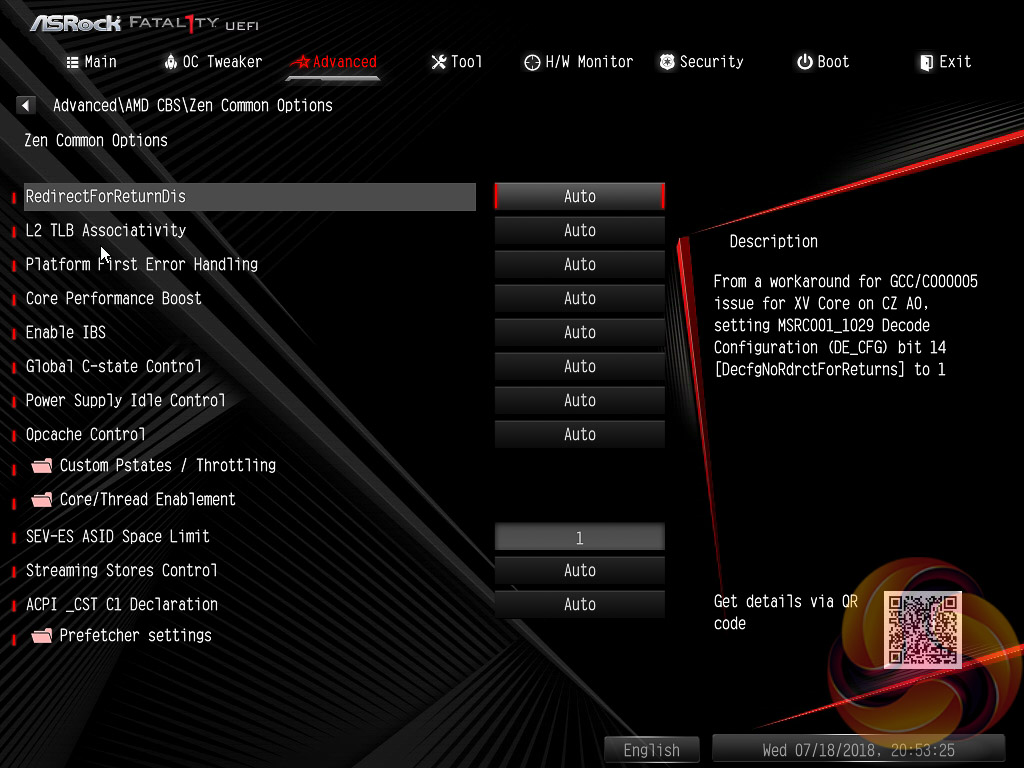Click the English language button
Viewport: 1024px width, 768px height.
click(652, 750)
